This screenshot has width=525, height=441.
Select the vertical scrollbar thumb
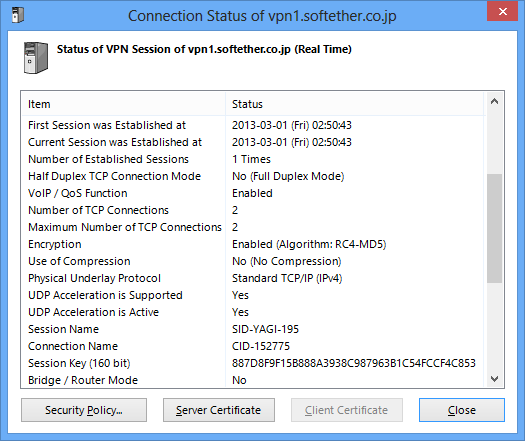click(x=494, y=228)
